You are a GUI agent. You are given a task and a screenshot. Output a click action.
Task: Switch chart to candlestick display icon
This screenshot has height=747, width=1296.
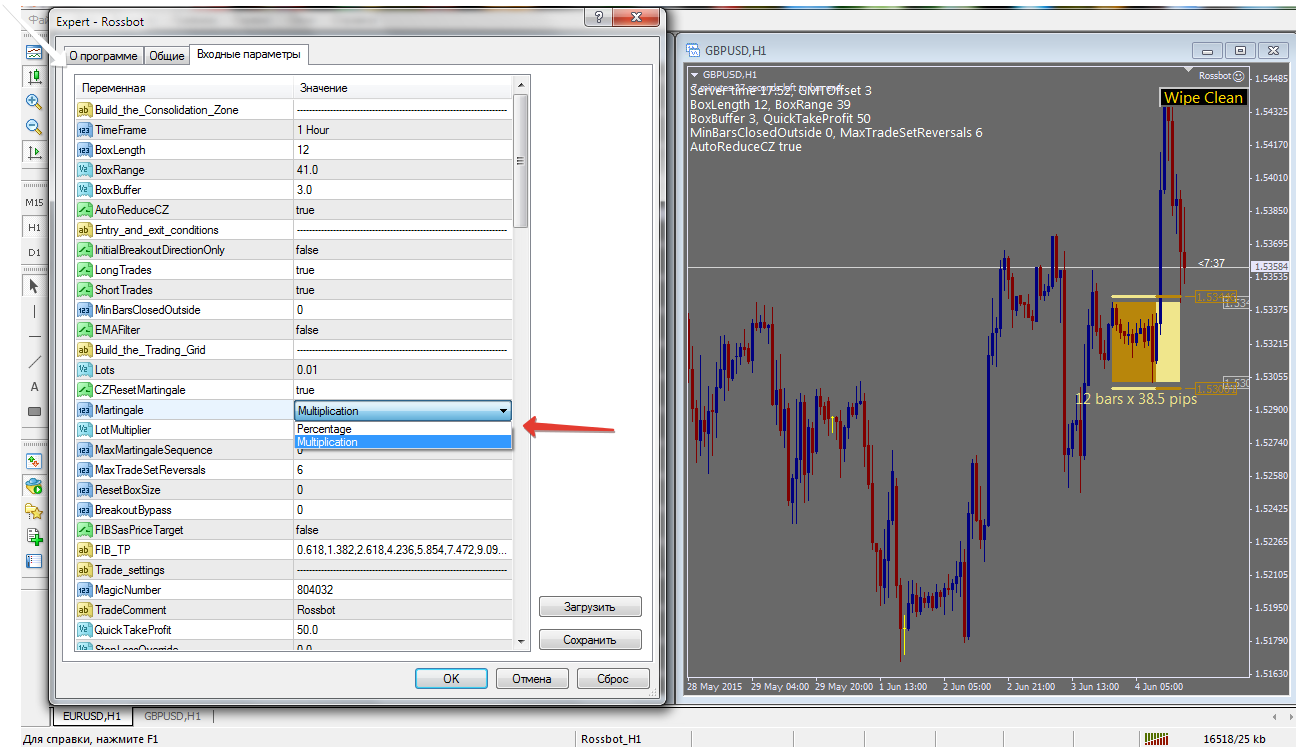click(x=34, y=77)
